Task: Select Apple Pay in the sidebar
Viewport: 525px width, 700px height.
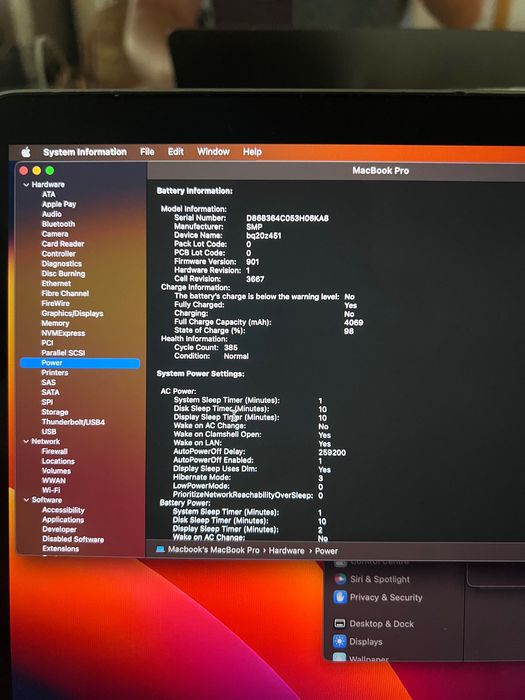Action: (x=59, y=204)
